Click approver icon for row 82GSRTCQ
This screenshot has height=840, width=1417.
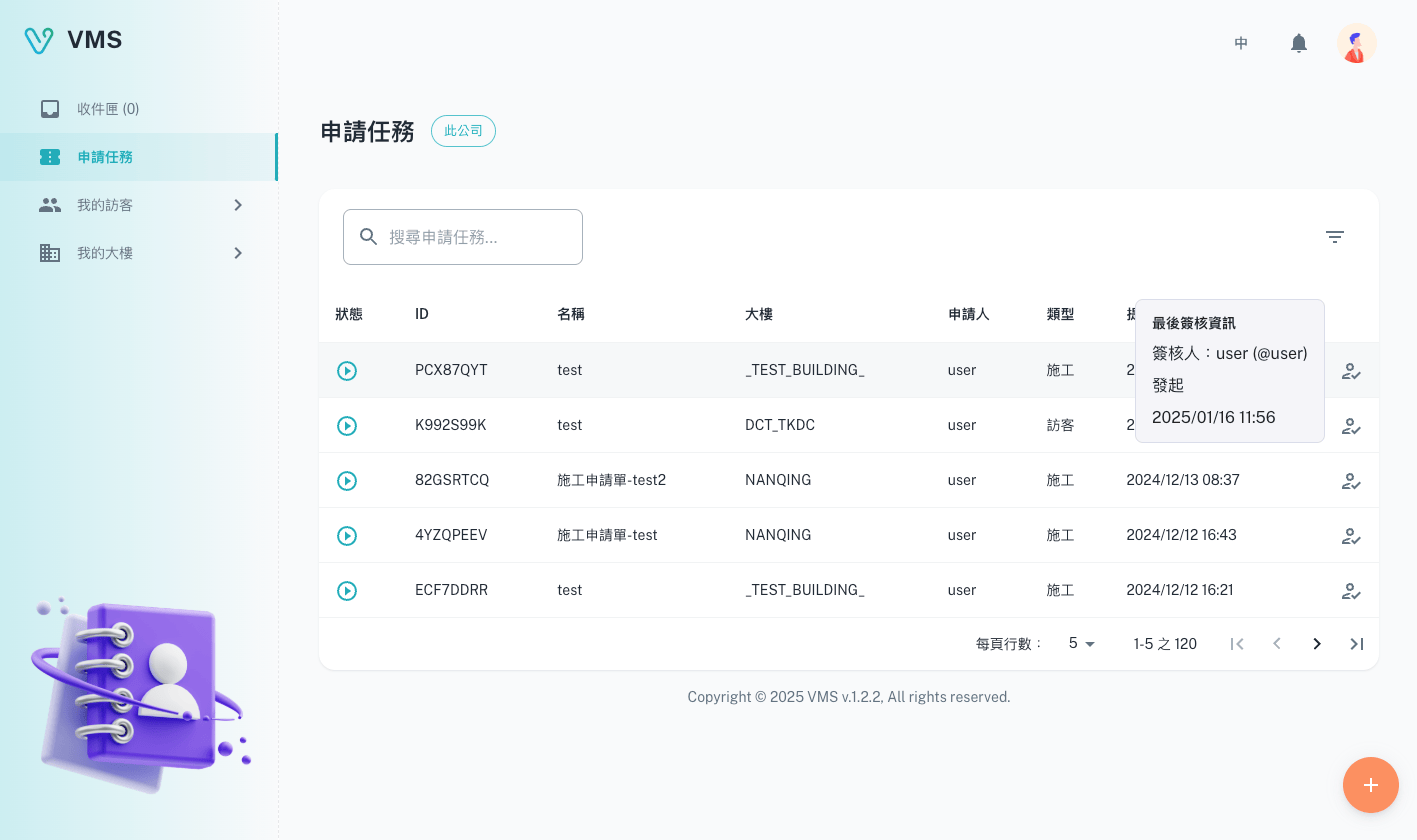point(1351,481)
